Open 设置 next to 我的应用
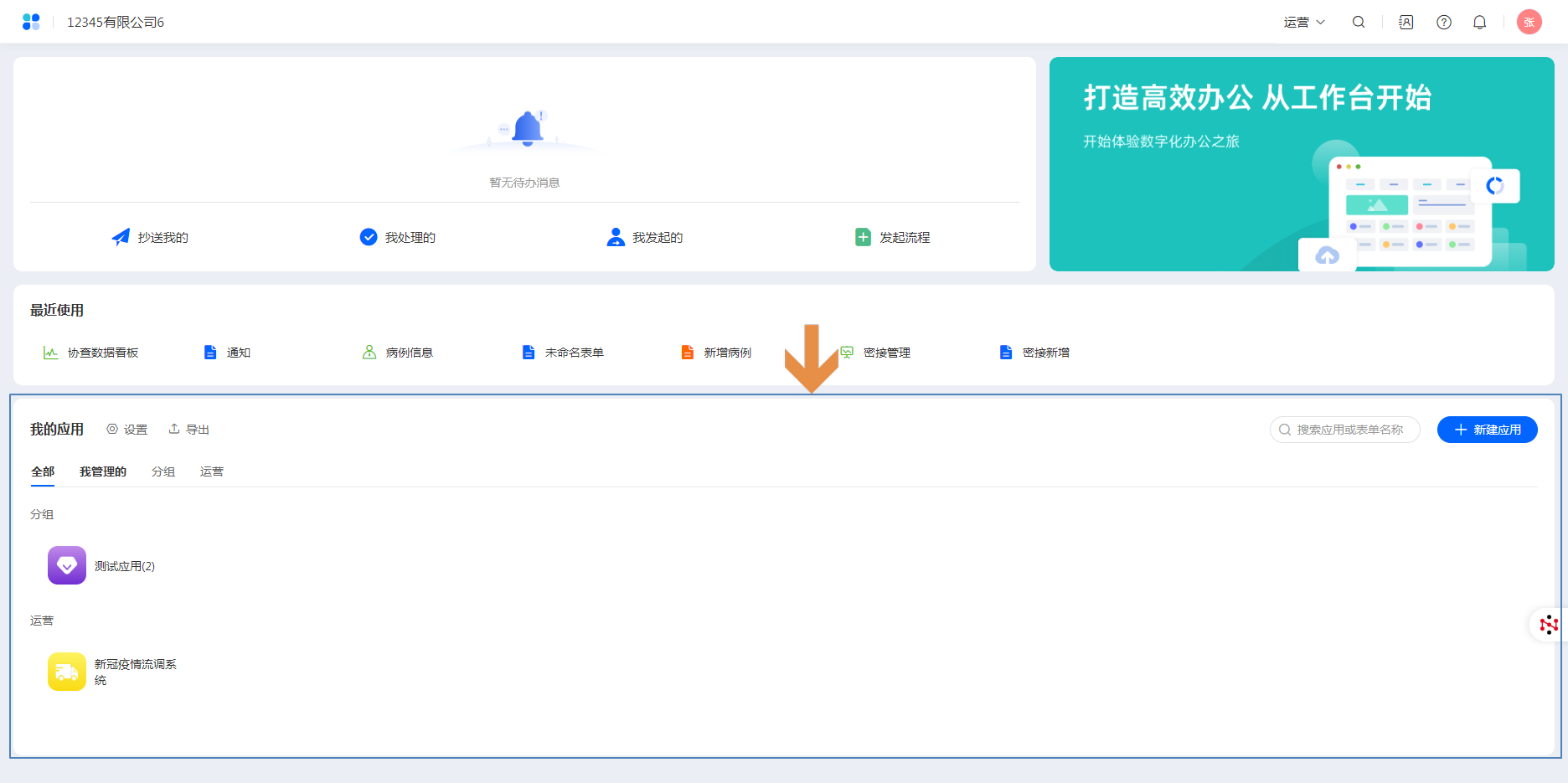The width and height of the screenshot is (1568, 783). [127, 430]
